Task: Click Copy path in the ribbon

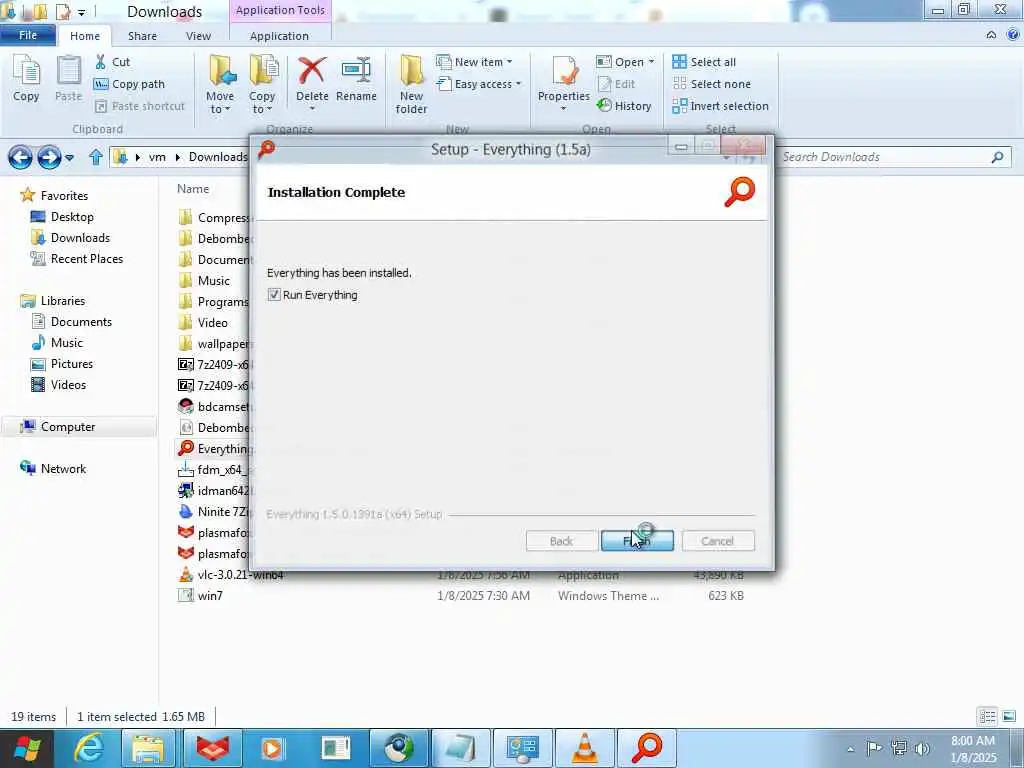Action: pyautogui.click(x=129, y=84)
